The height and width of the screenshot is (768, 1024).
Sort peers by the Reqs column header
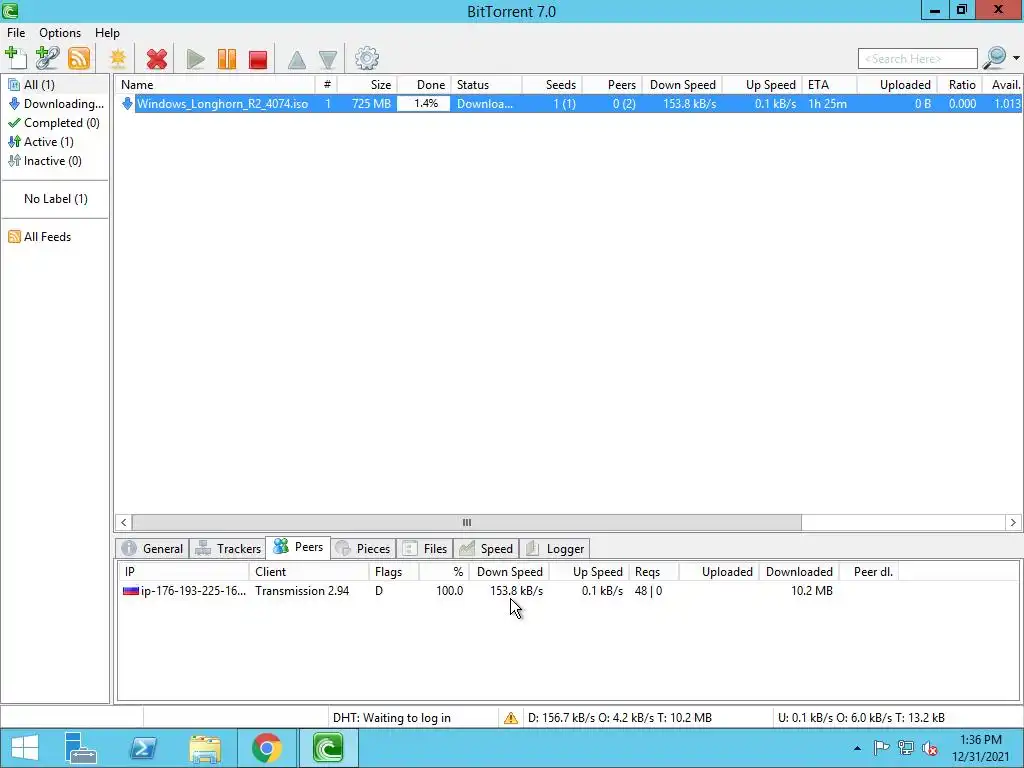pos(654,572)
